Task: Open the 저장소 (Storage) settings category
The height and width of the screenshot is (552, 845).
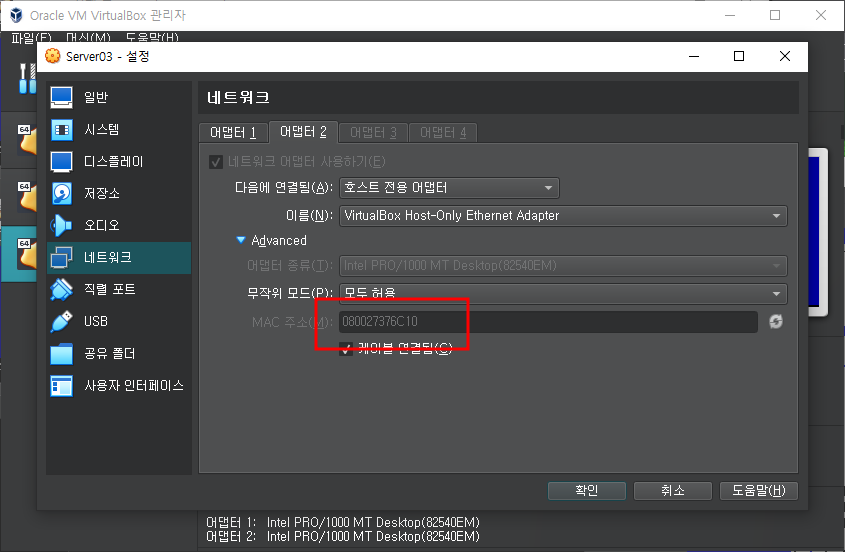Action: [119, 194]
